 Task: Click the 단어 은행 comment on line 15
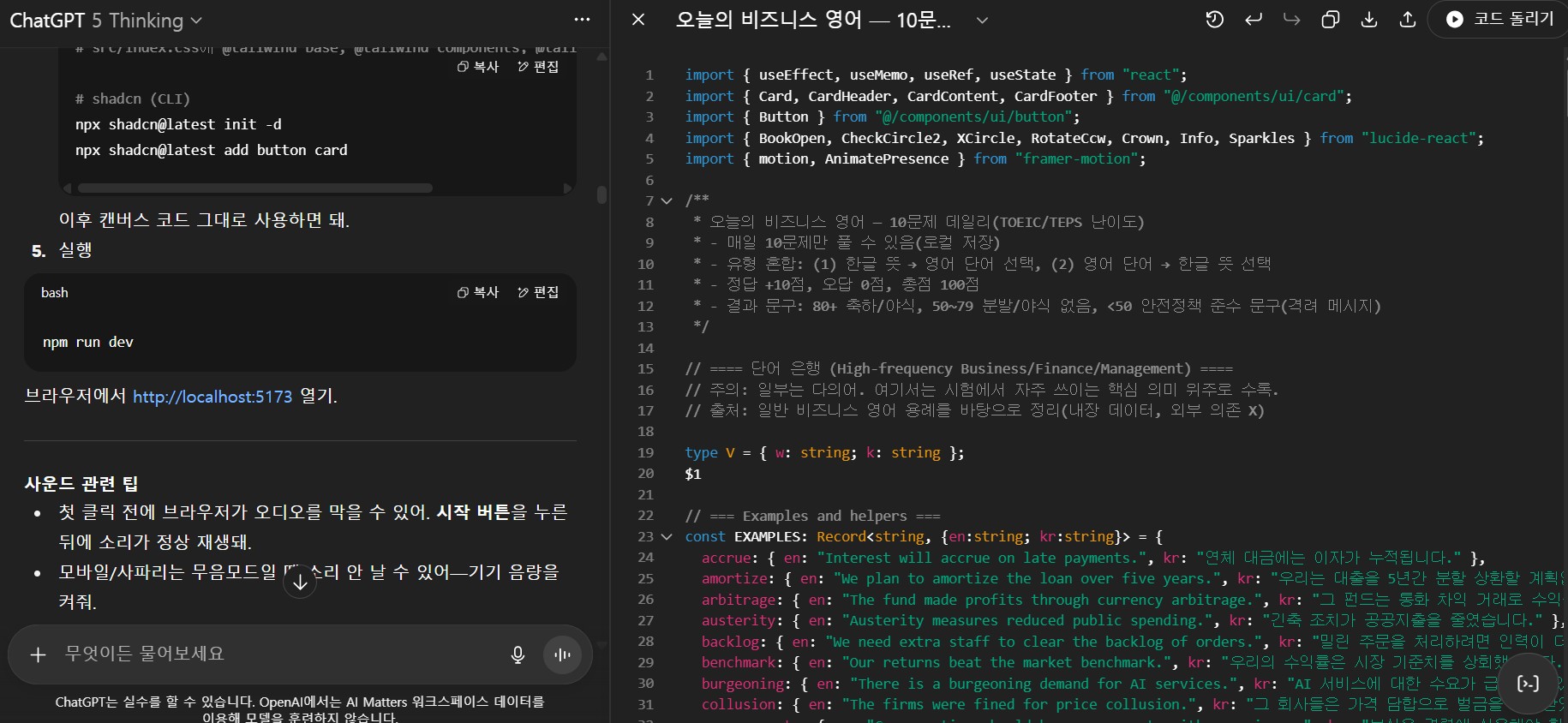(x=958, y=368)
